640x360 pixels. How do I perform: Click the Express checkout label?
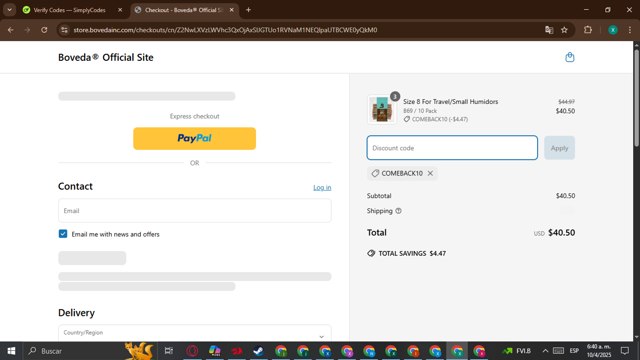195,116
